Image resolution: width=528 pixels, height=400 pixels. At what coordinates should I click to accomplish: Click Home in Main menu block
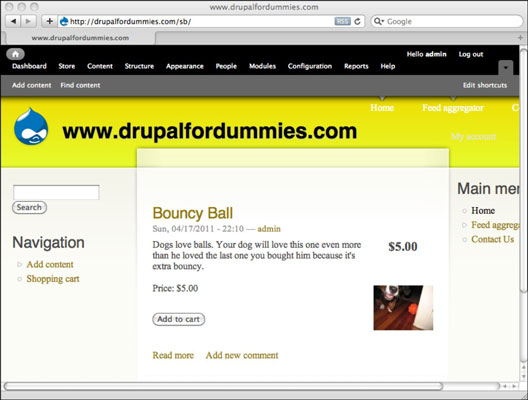tap(483, 211)
